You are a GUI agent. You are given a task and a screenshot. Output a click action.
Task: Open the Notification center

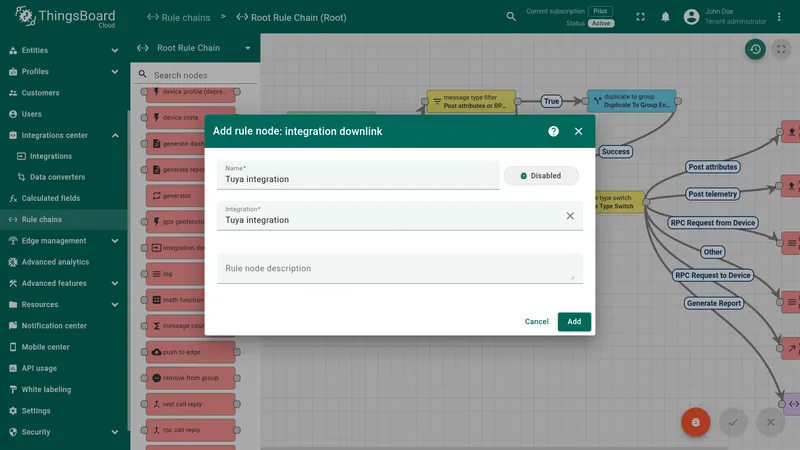(63, 326)
